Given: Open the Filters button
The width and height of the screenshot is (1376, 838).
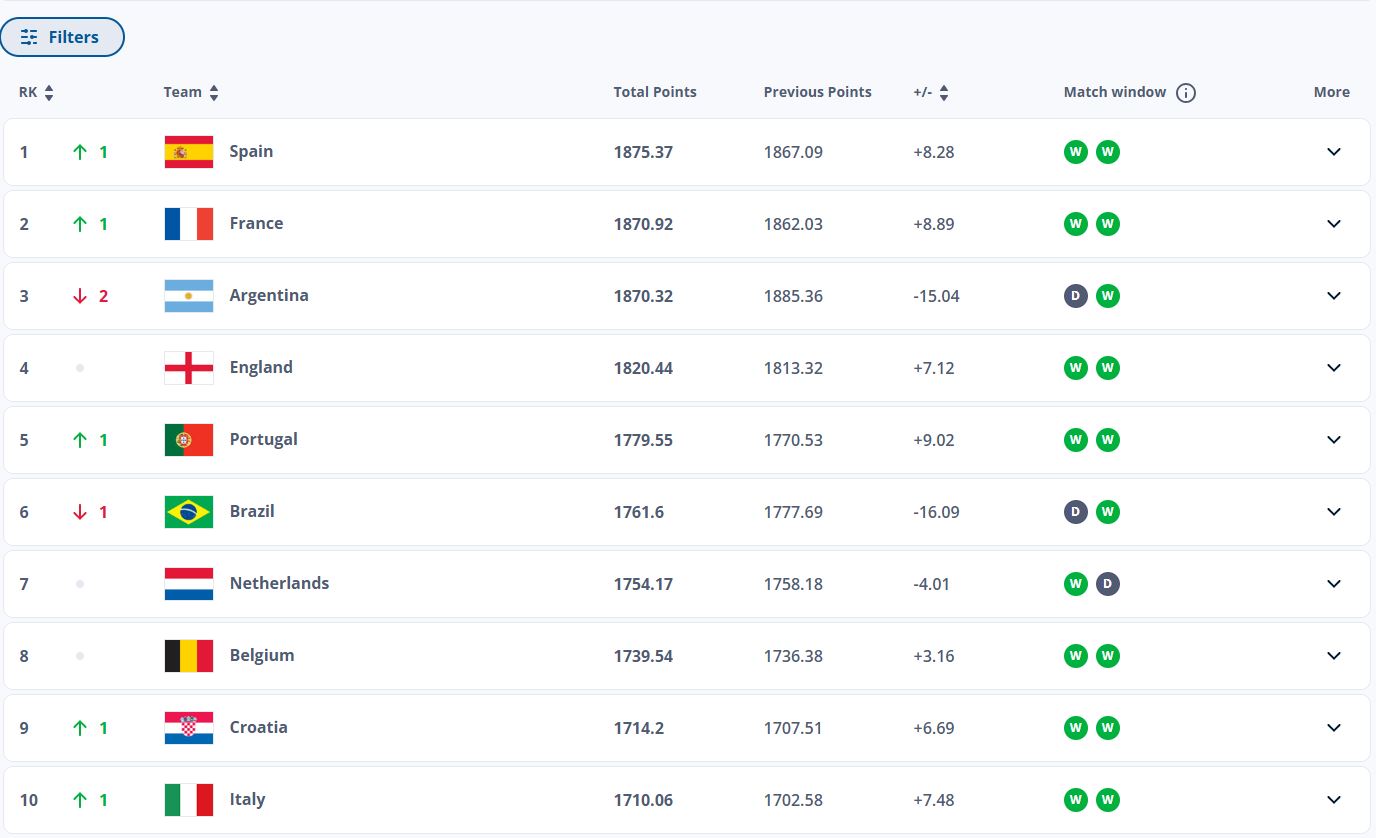Looking at the screenshot, I should tap(62, 37).
